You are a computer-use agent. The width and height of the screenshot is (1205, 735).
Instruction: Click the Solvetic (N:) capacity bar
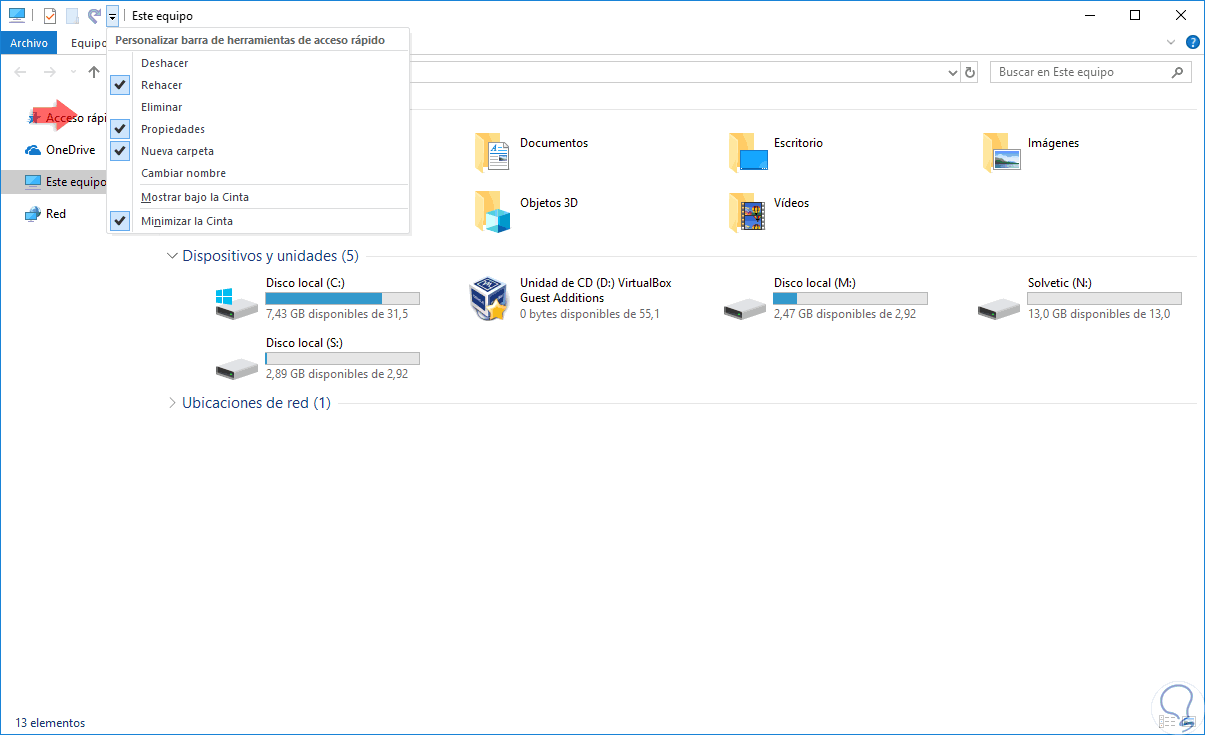click(1105, 299)
